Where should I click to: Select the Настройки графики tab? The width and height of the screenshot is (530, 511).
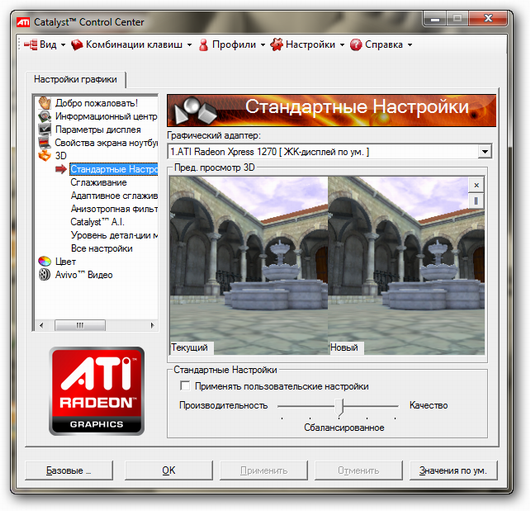coord(75,80)
